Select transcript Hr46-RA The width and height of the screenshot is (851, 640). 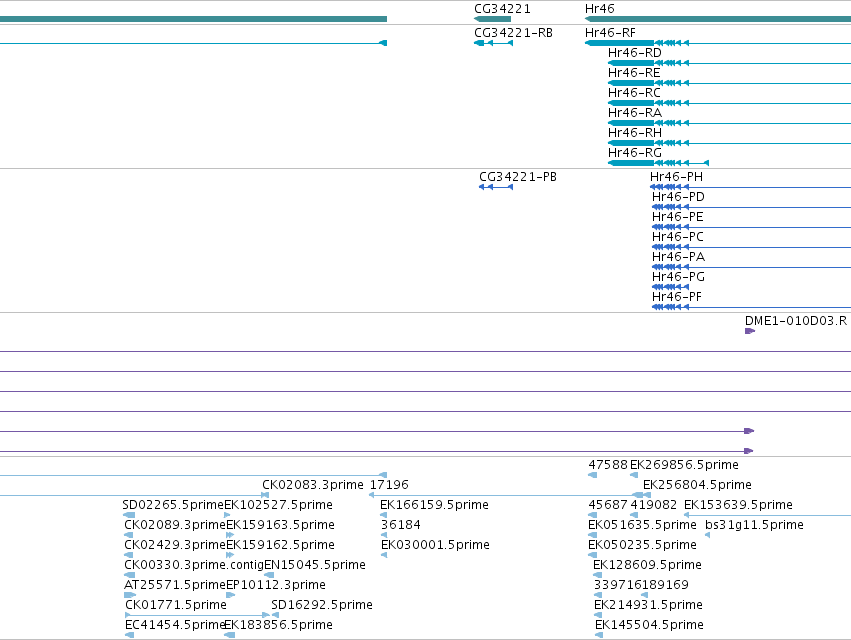pos(634,113)
